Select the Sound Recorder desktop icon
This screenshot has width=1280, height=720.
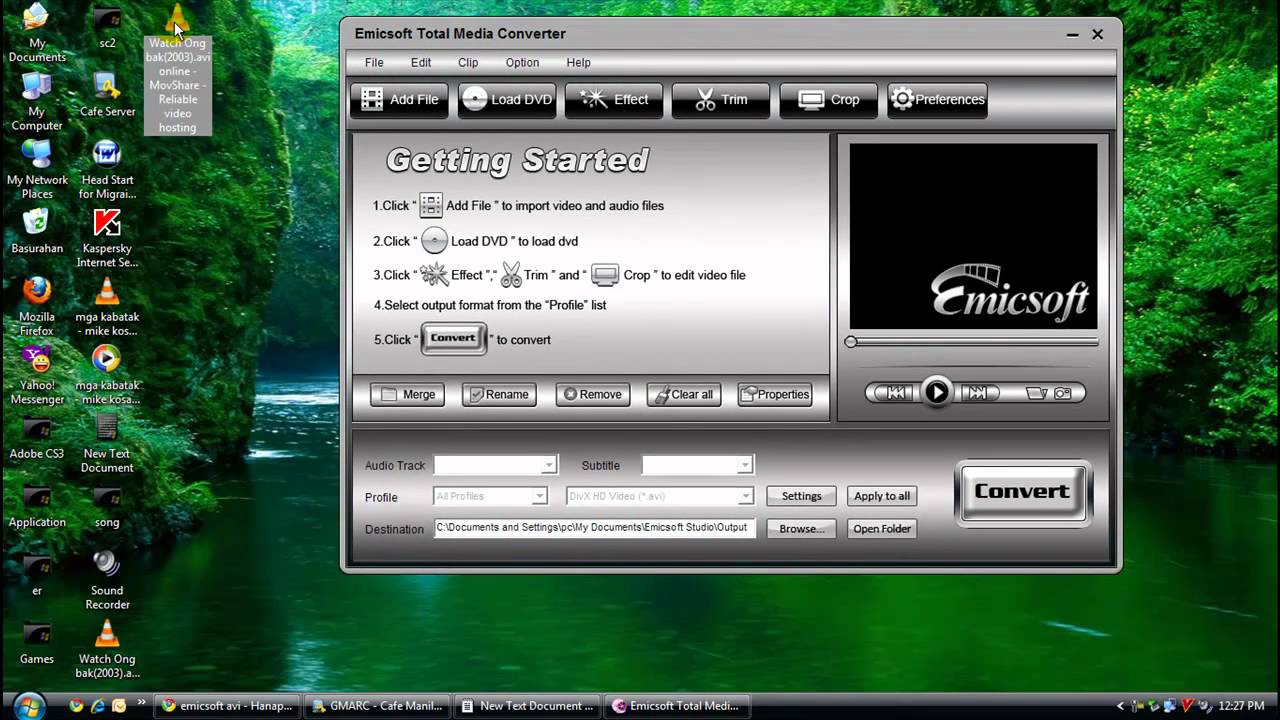click(107, 580)
